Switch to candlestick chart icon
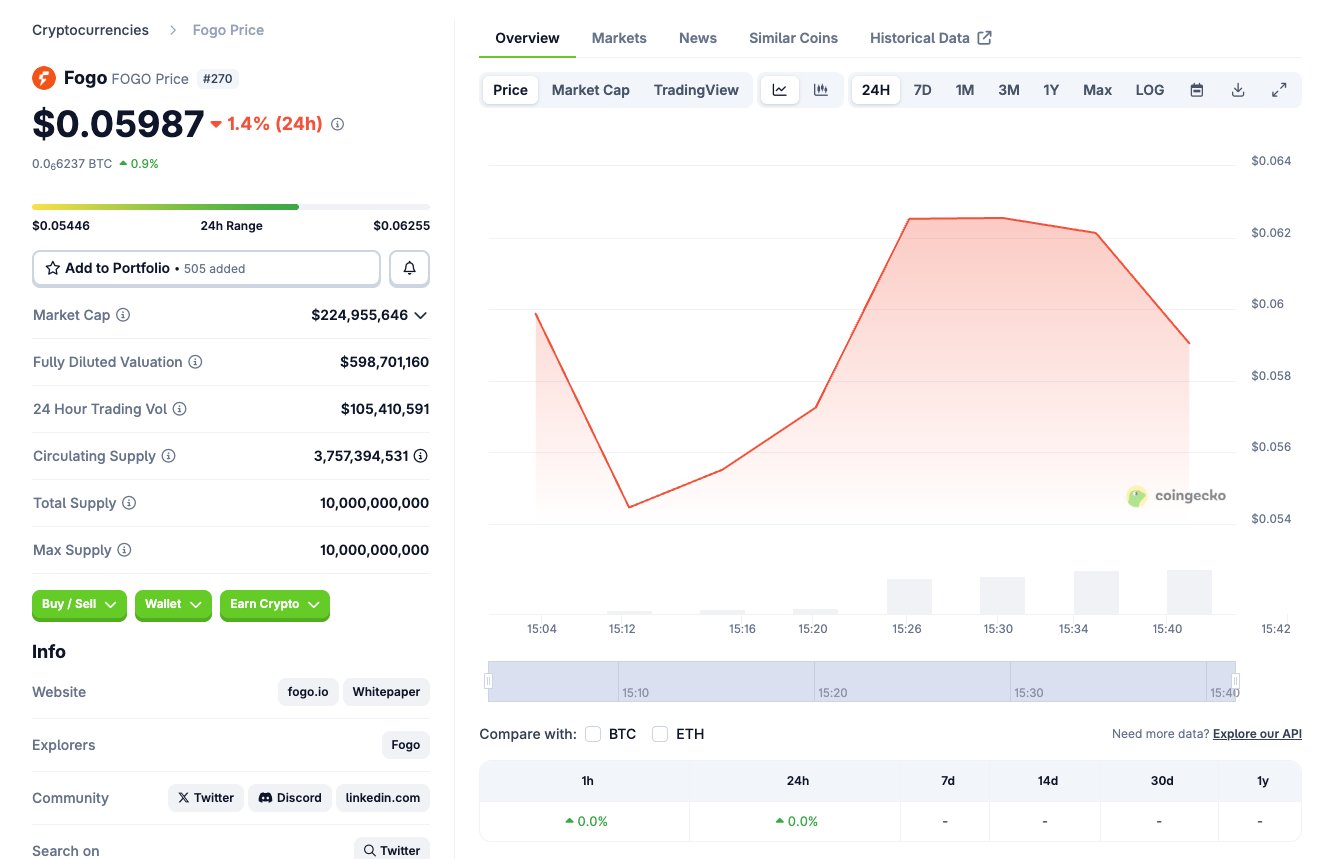Image resolution: width=1329 pixels, height=859 pixels. (x=821, y=90)
